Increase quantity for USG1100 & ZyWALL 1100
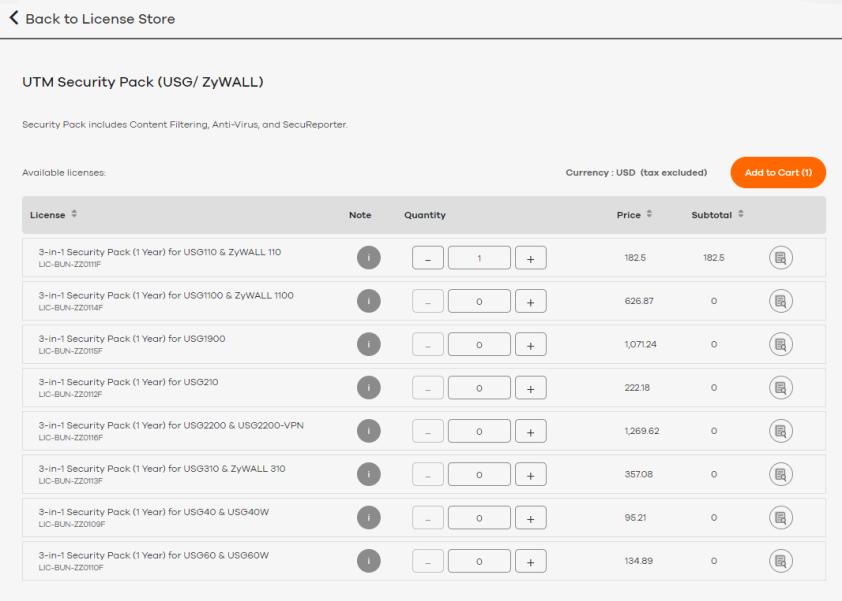842x601 pixels. tap(531, 301)
